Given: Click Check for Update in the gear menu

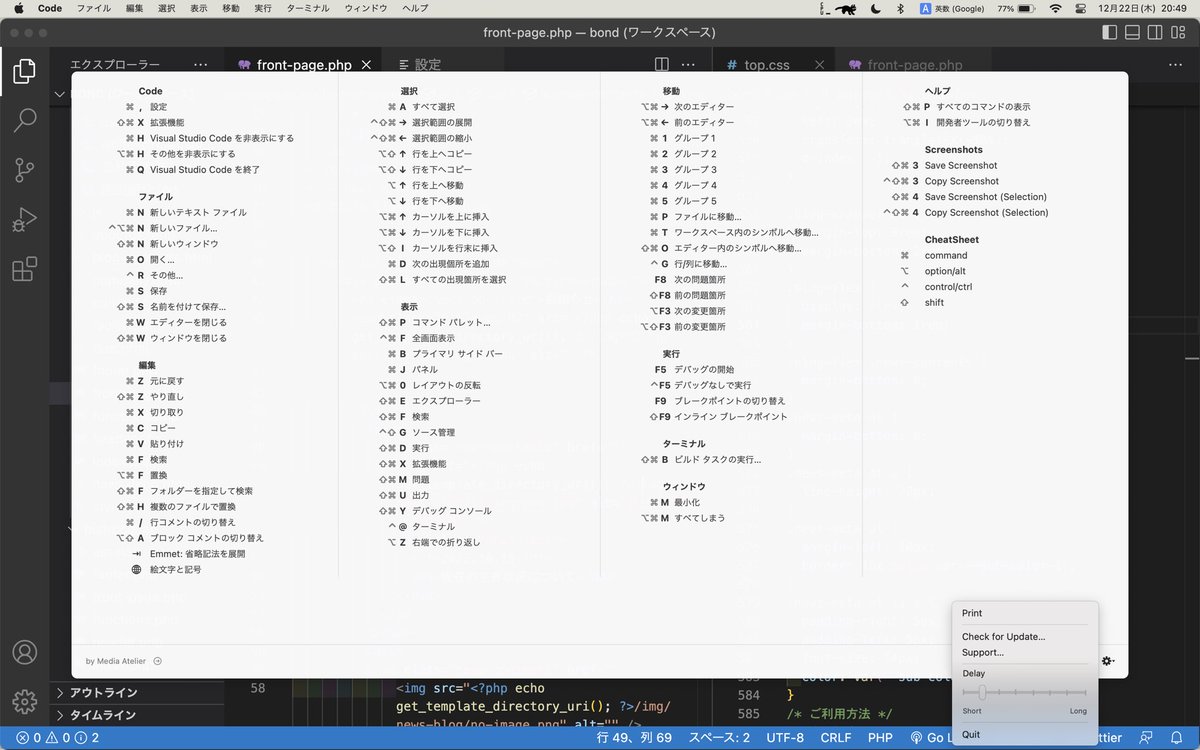Looking at the screenshot, I should point(1003,636).
